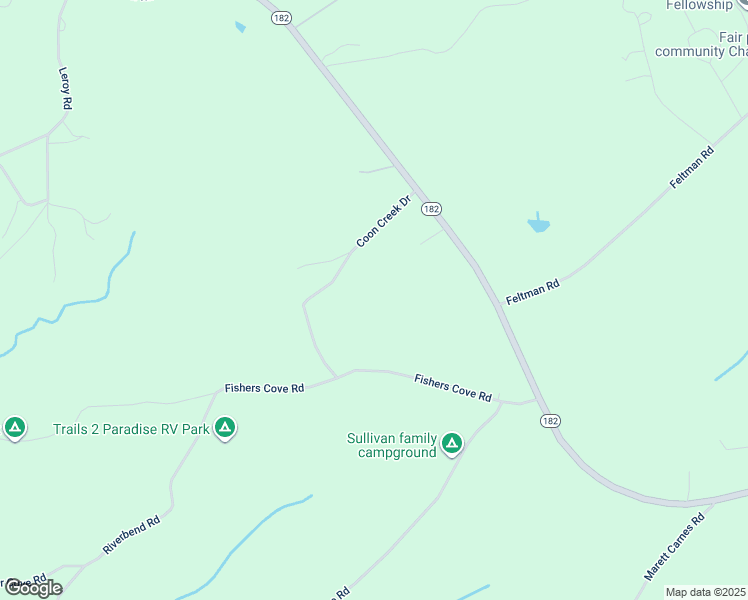Screen dimensions: 748x600
Task: Open the Google logo link
Action: click(x=34, y=589)
